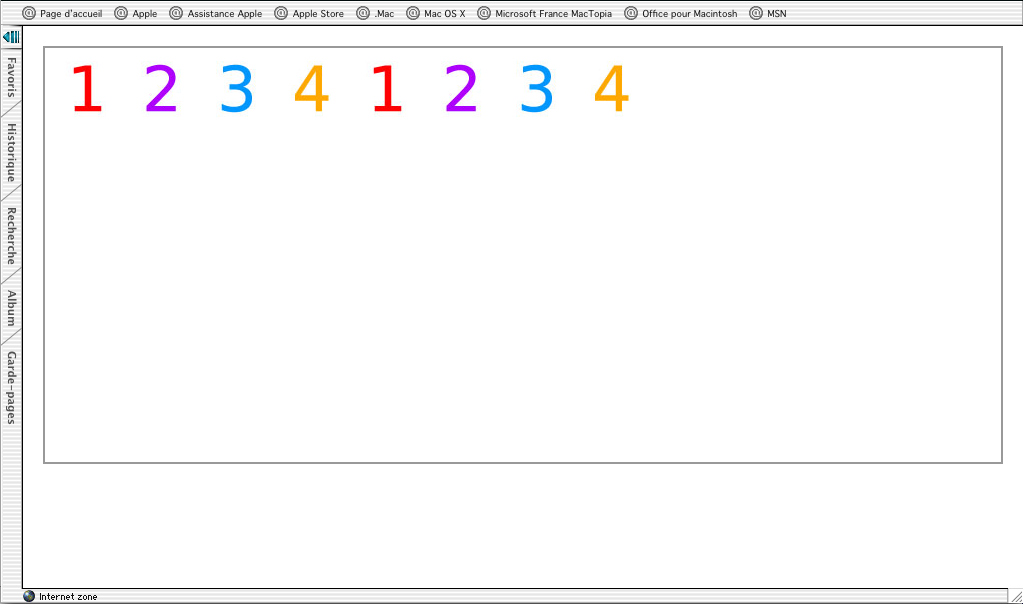
Task: Show the Recherche sidebar panel
Action: pyautogui.click(x=11, y=236)
